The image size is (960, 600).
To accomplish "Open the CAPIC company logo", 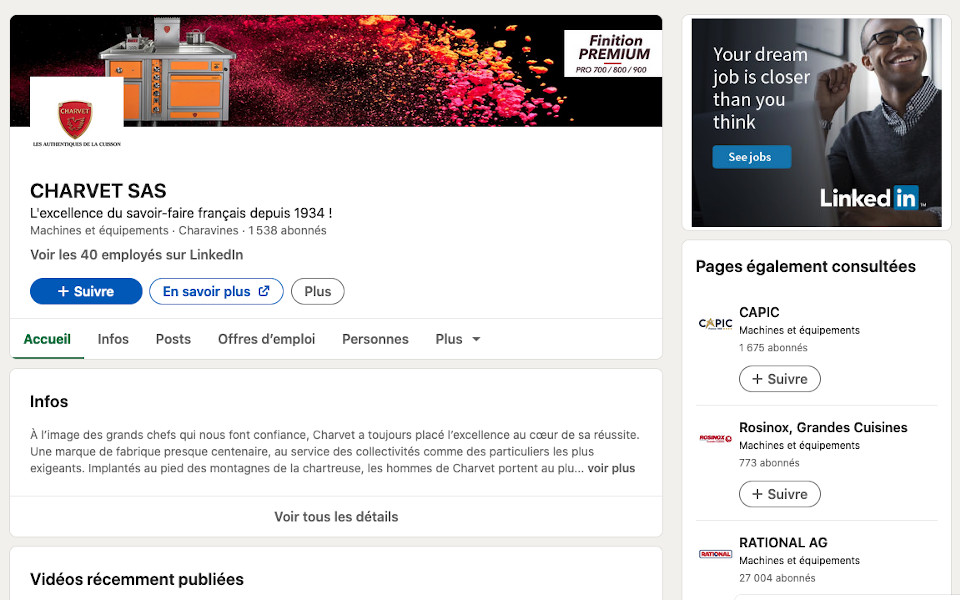I will click(715, 323).
